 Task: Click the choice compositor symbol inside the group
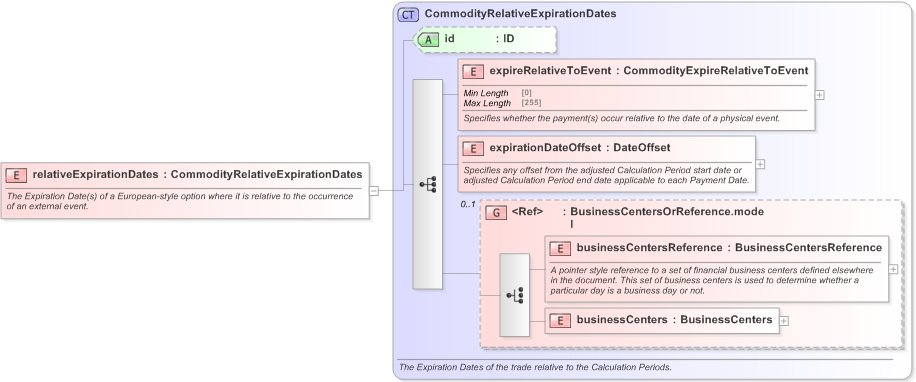515,295
